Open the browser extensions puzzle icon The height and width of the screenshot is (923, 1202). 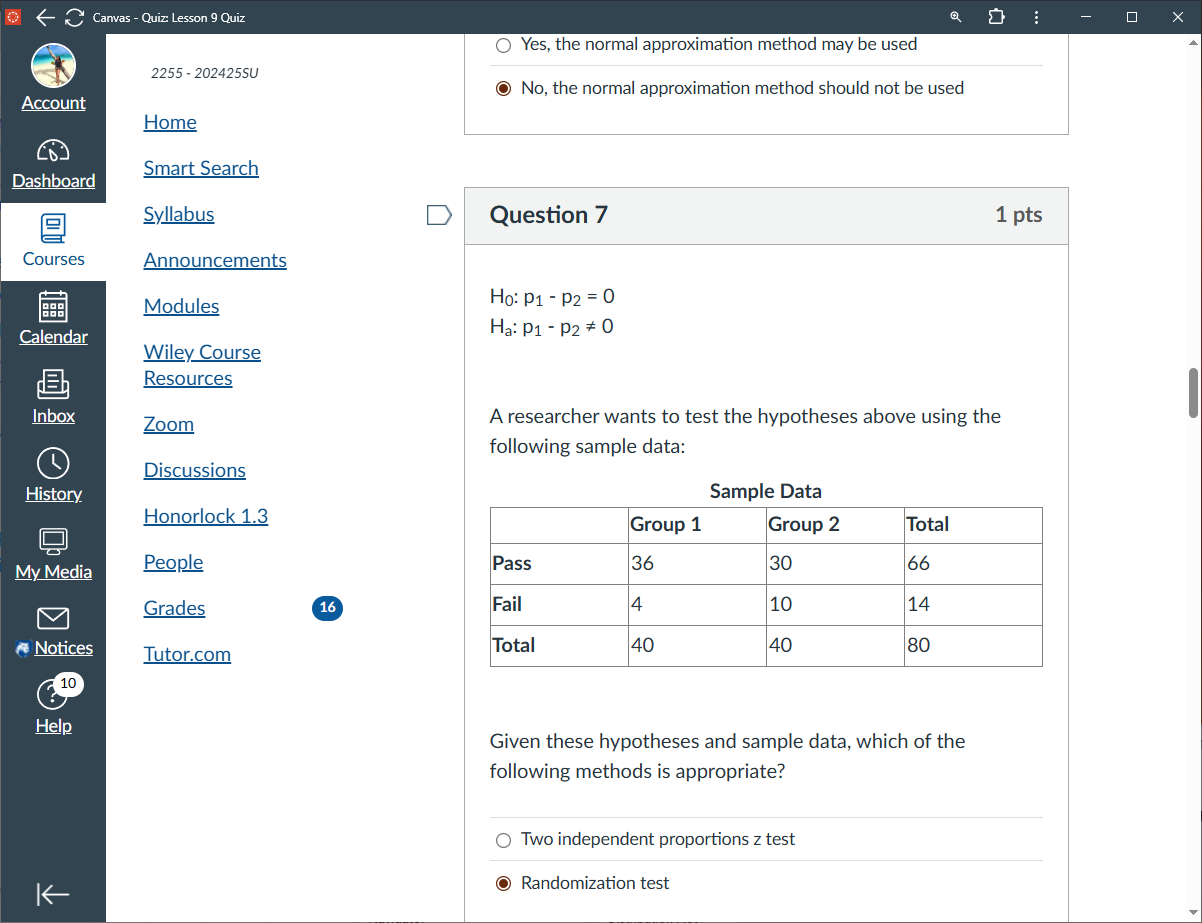coord(996,17)
